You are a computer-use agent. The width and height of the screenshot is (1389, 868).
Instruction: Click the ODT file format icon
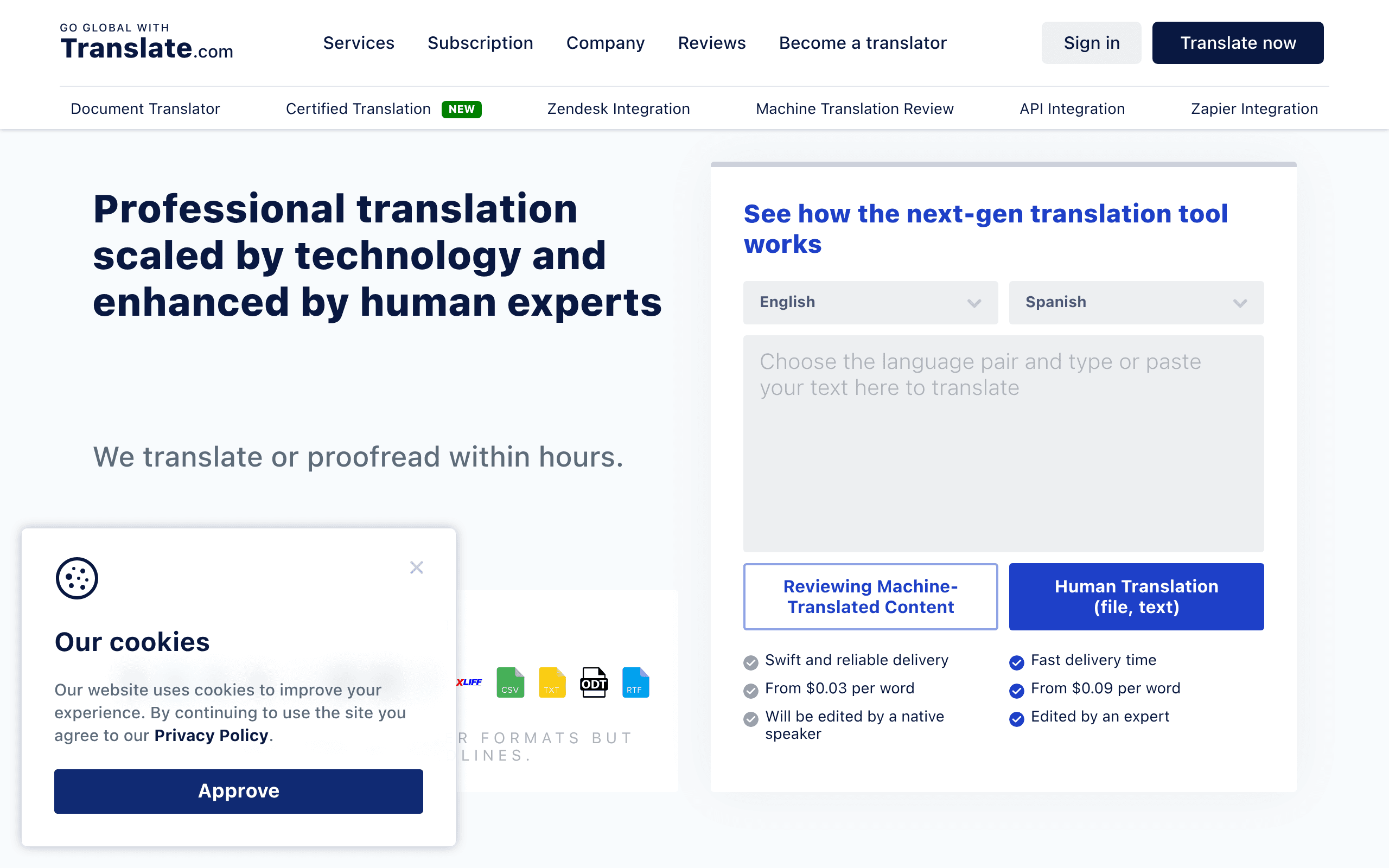tap(594, 682)
